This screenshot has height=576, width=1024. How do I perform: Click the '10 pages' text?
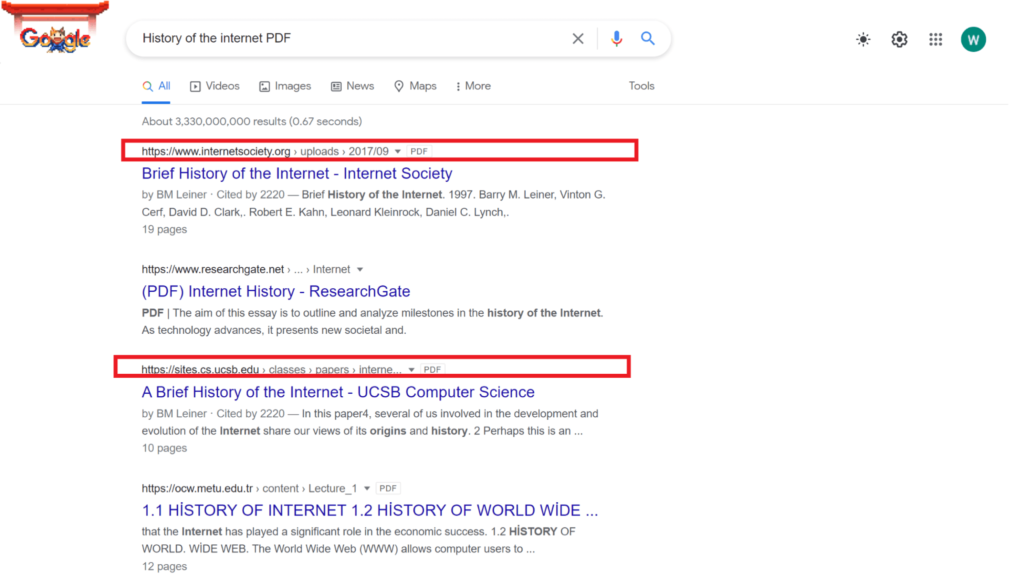click(x=165, y=449)
